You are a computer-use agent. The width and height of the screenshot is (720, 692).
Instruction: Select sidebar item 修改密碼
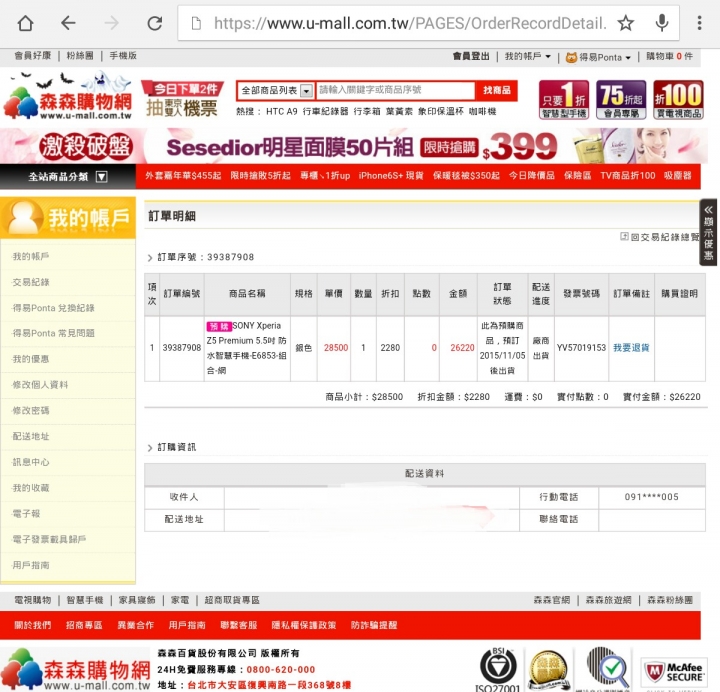31,411
